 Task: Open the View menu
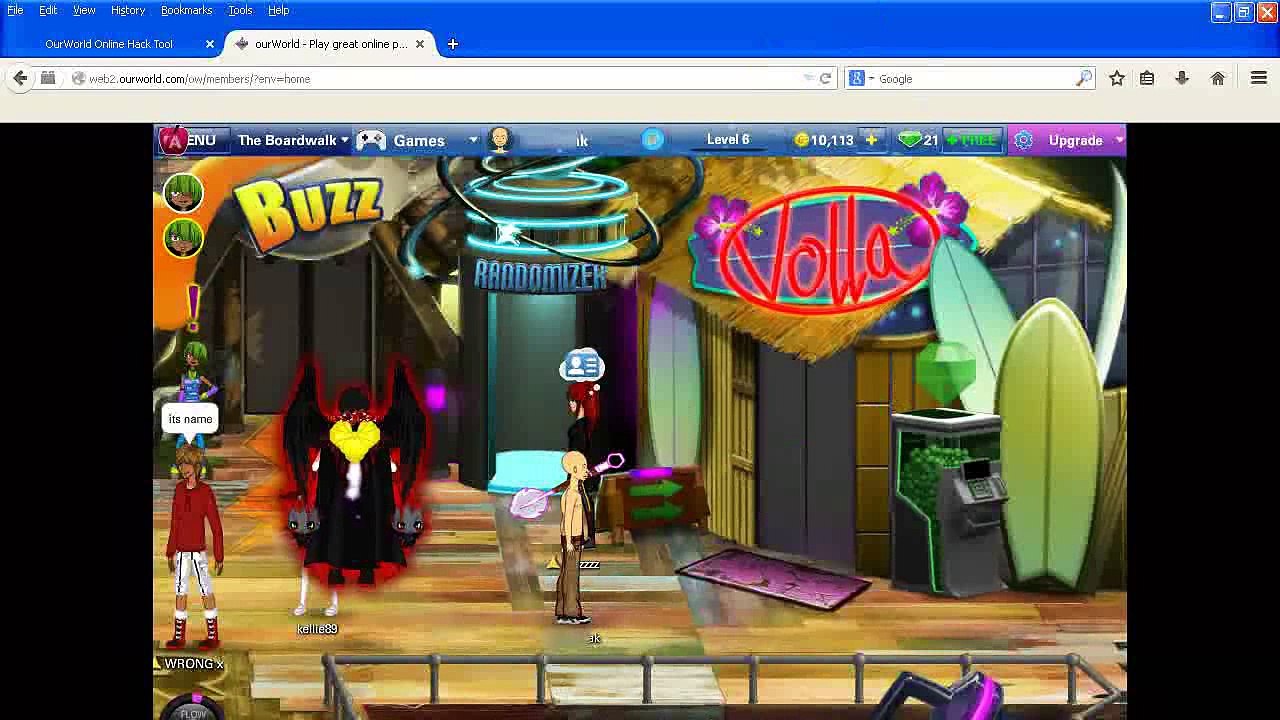coord(84,10)
